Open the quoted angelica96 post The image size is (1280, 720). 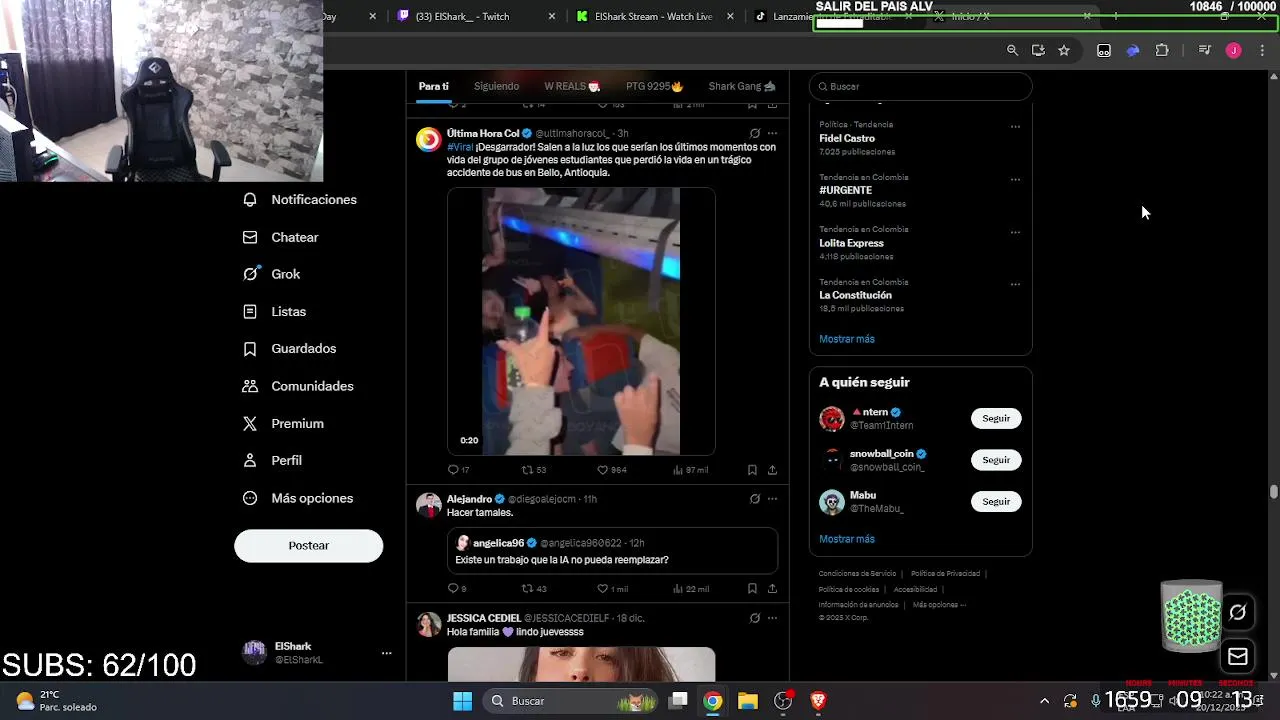(x=612, y=551)
